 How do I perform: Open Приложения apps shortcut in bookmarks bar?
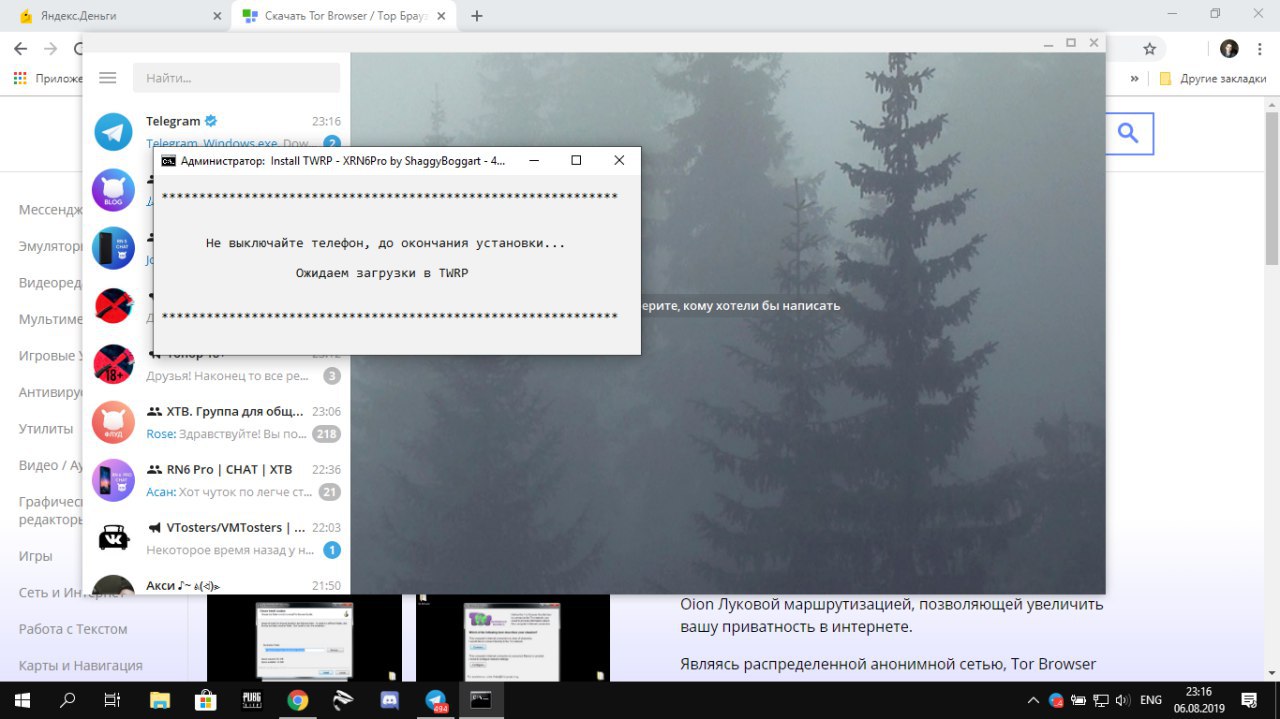pos(48,78)
